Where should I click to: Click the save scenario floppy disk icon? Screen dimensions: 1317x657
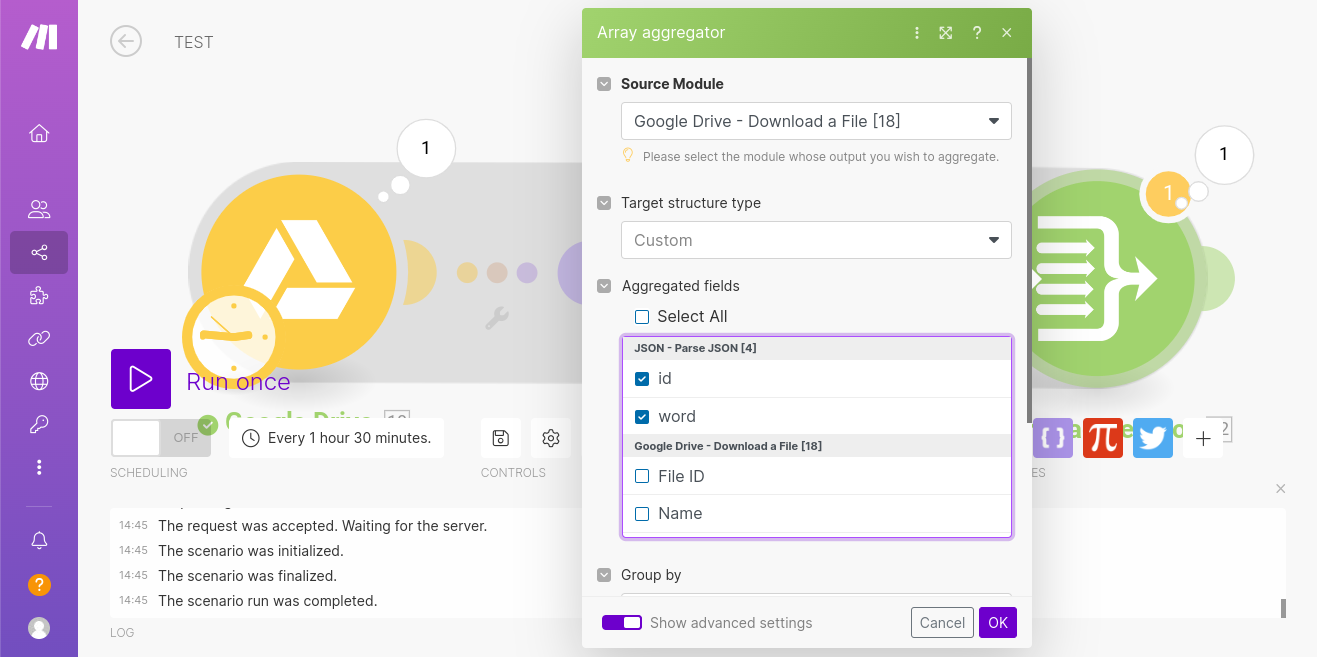click(x=501, y=438)
